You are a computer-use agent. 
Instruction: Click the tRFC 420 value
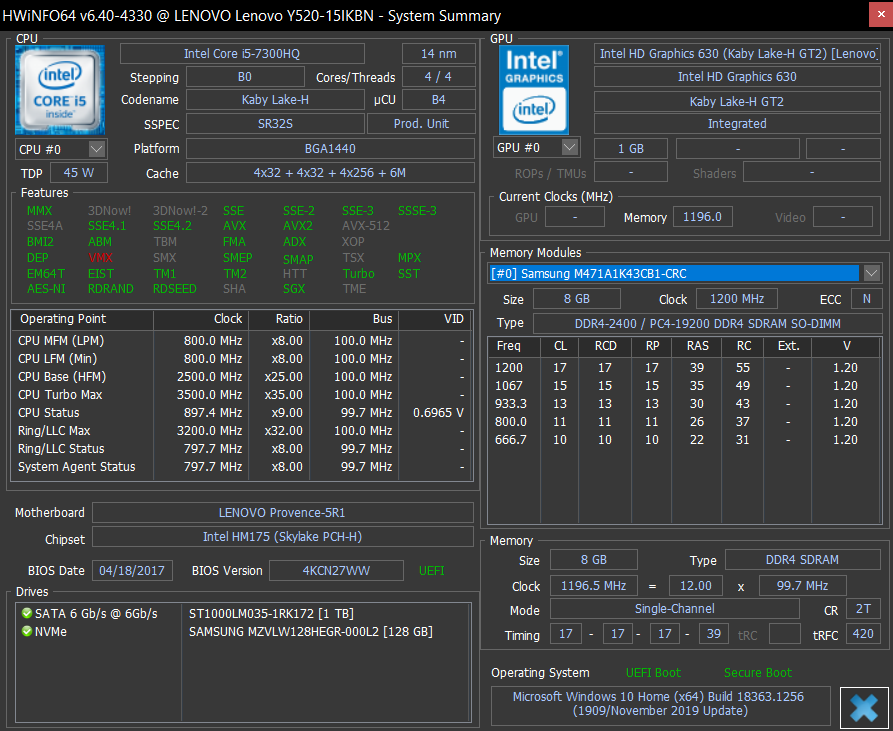[x=863, y=634]
